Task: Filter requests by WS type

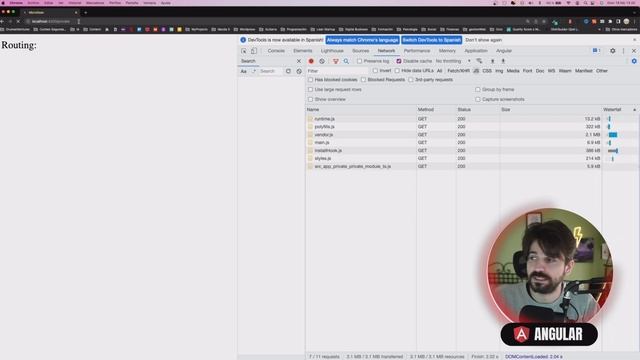Action: coord(551,71)
